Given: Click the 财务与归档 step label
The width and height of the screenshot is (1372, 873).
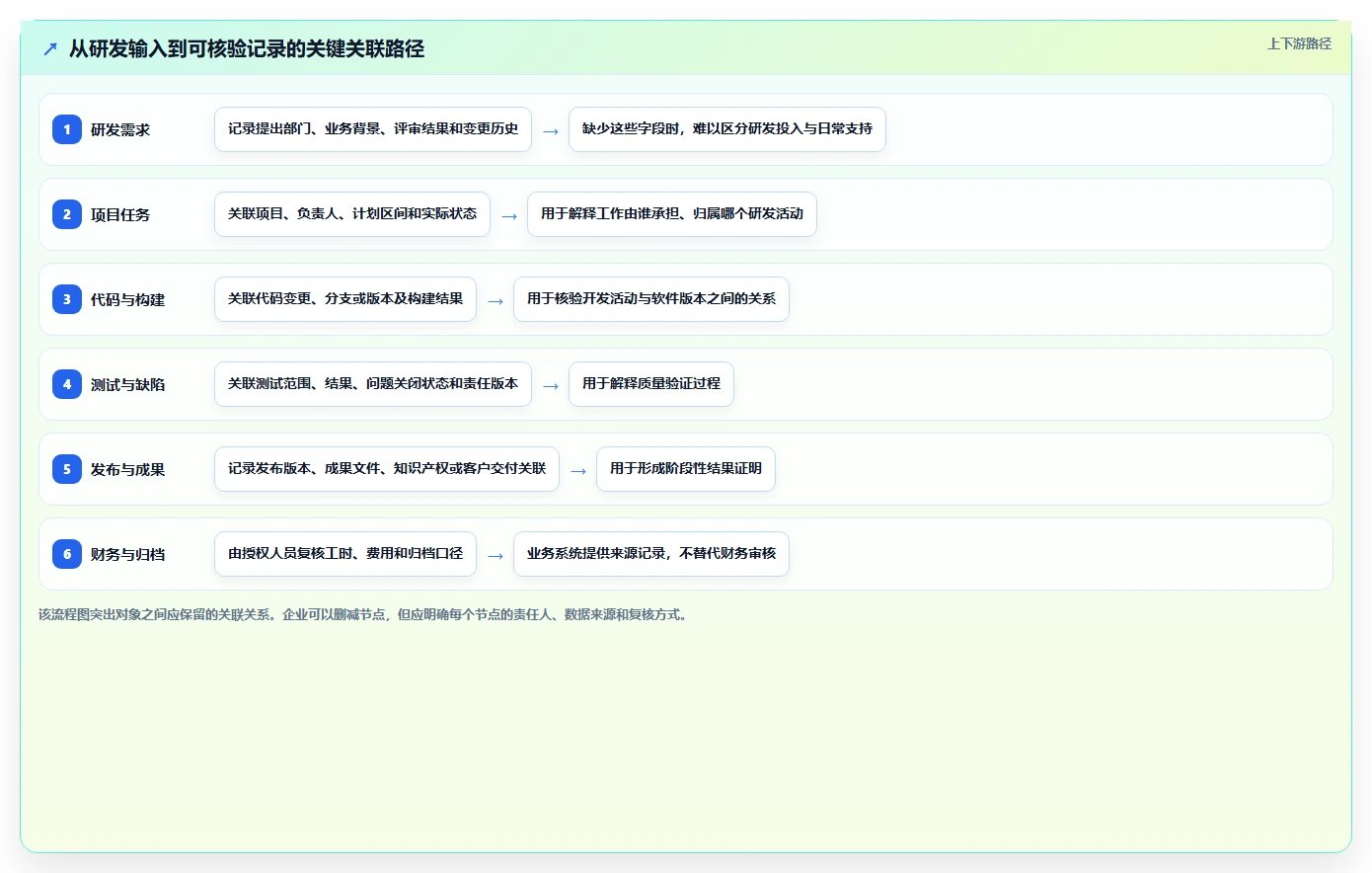Looking at the screenshot, I should click(127, 554).
